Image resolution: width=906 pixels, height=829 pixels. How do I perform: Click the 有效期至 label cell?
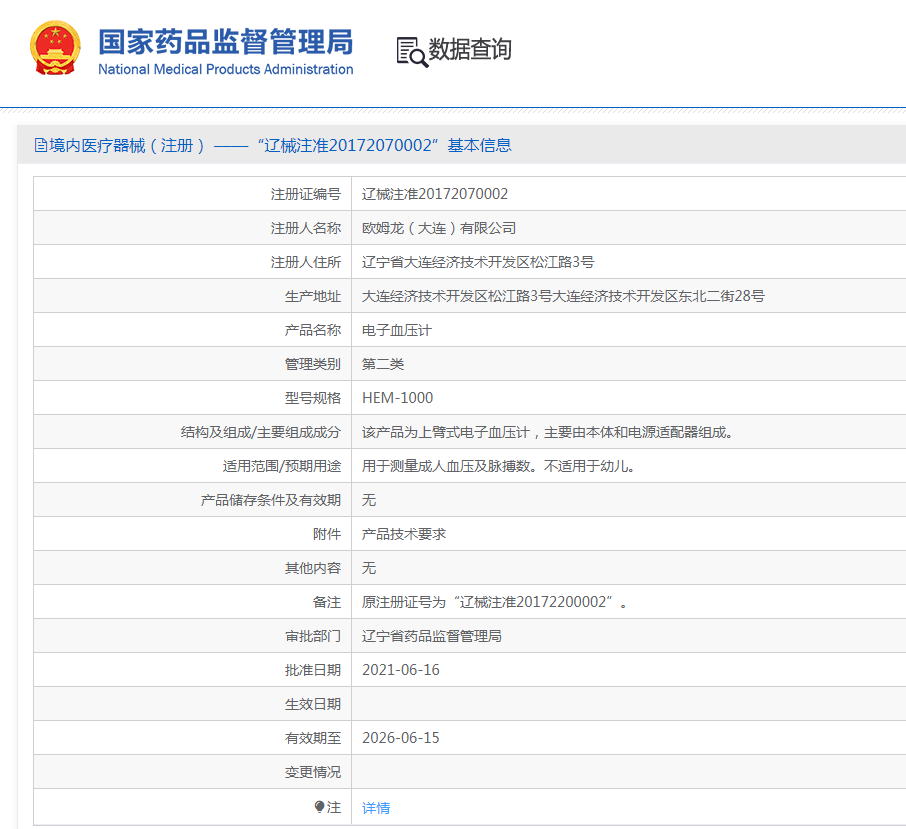(192, 738)
